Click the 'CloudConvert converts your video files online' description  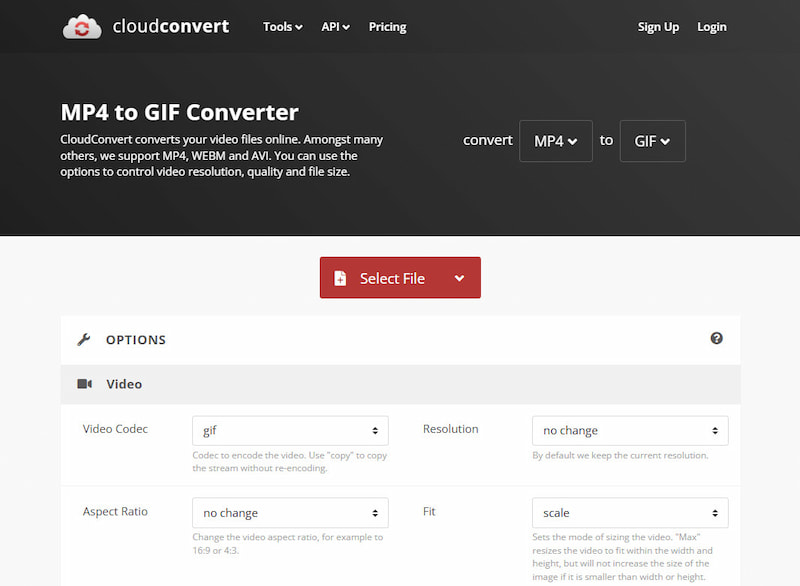221,156
